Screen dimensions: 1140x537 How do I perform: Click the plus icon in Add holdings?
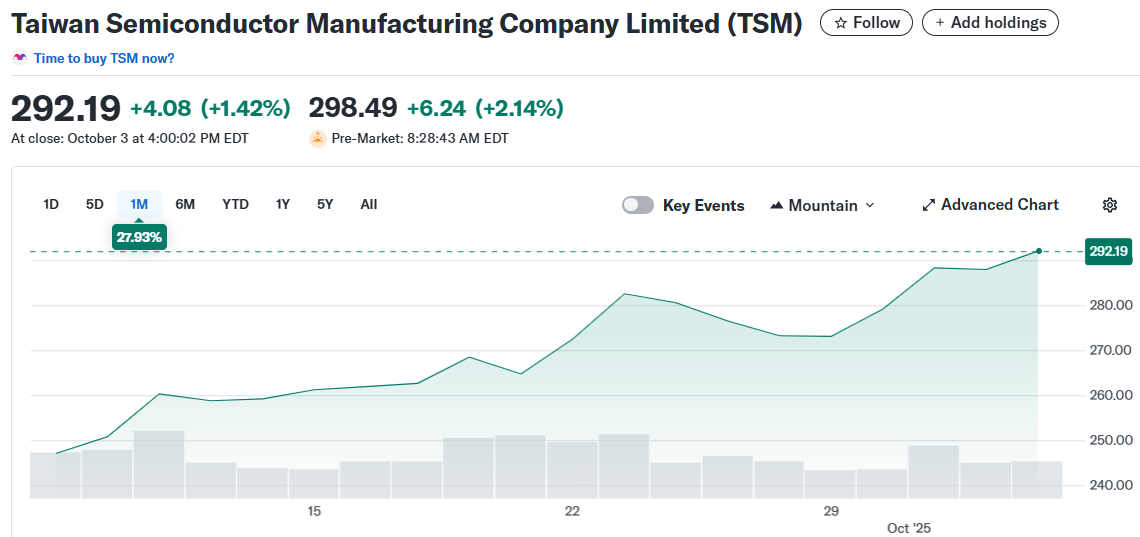[x=940, y=22]
